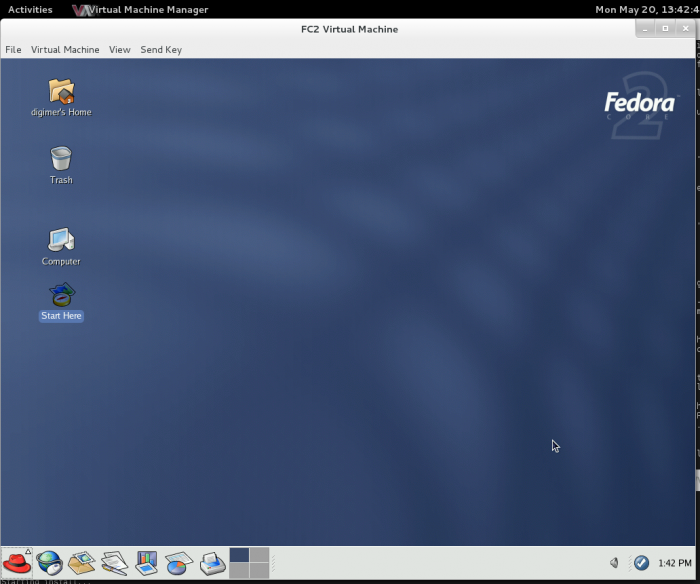Launch the web browser from the panel
Viewport: 700px width, 584px height.
[x=50, y=563]
